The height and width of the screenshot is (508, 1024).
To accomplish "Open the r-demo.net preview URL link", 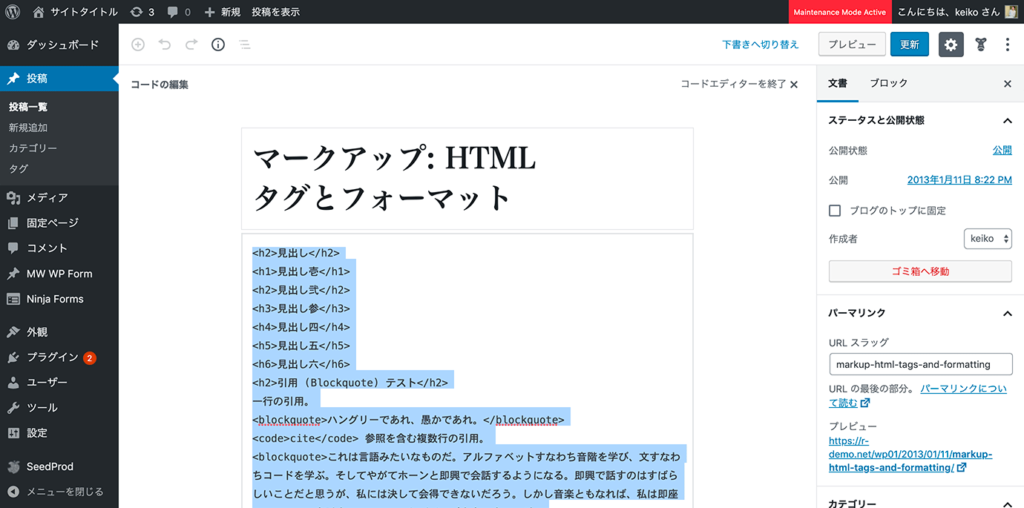I will click(910, 454).
